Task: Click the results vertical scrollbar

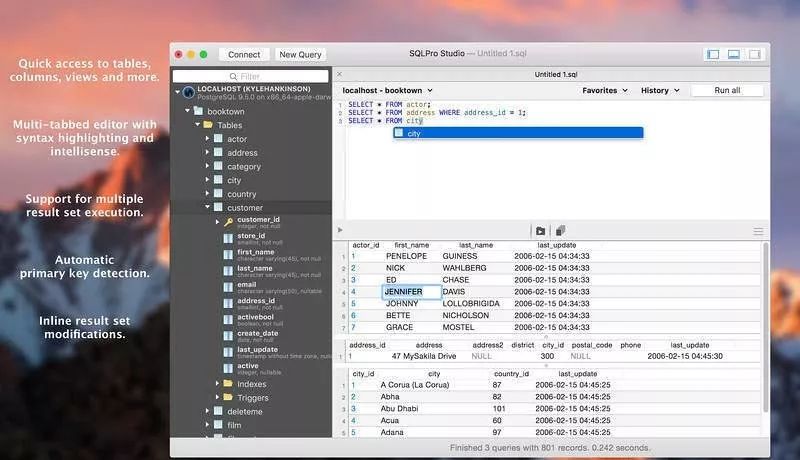Action: [x=765, y=327]
